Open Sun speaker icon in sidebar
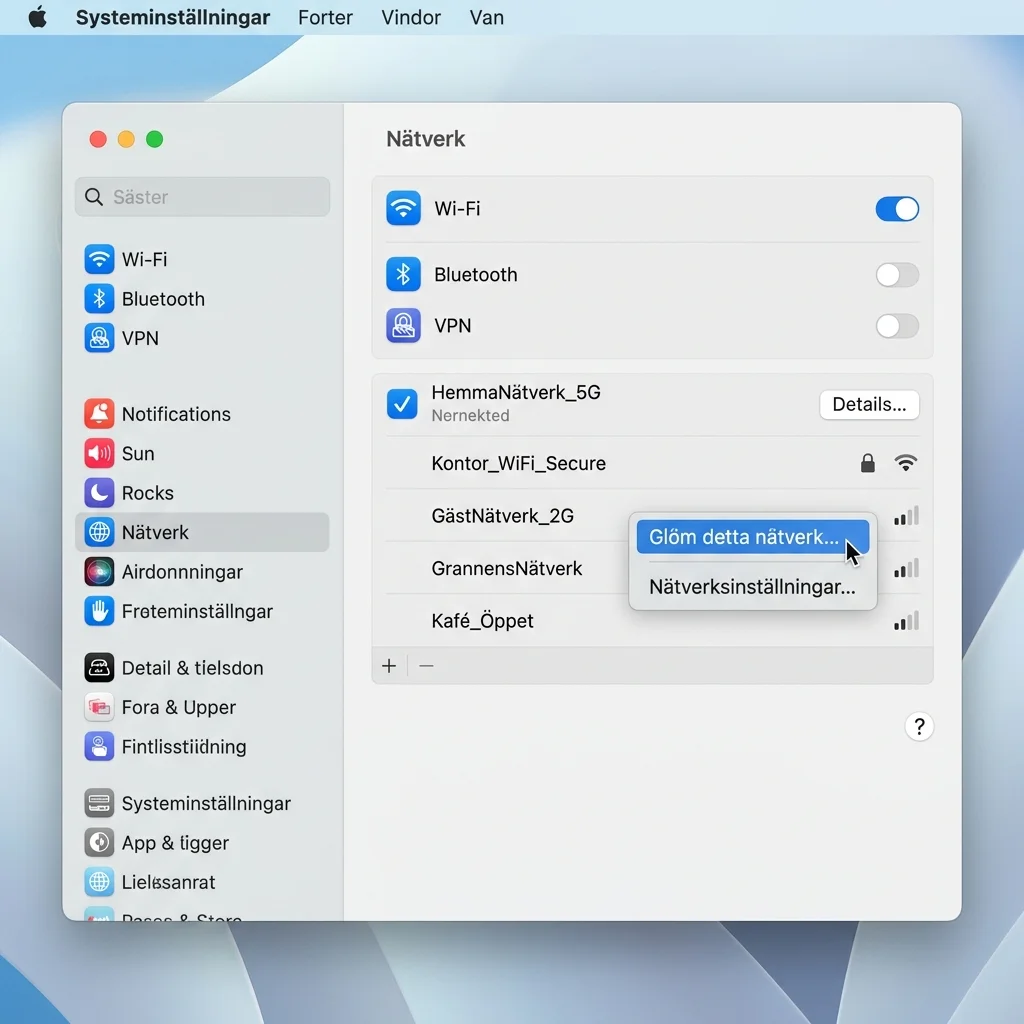The image size is (1024, 1024). tap(99, 453)
